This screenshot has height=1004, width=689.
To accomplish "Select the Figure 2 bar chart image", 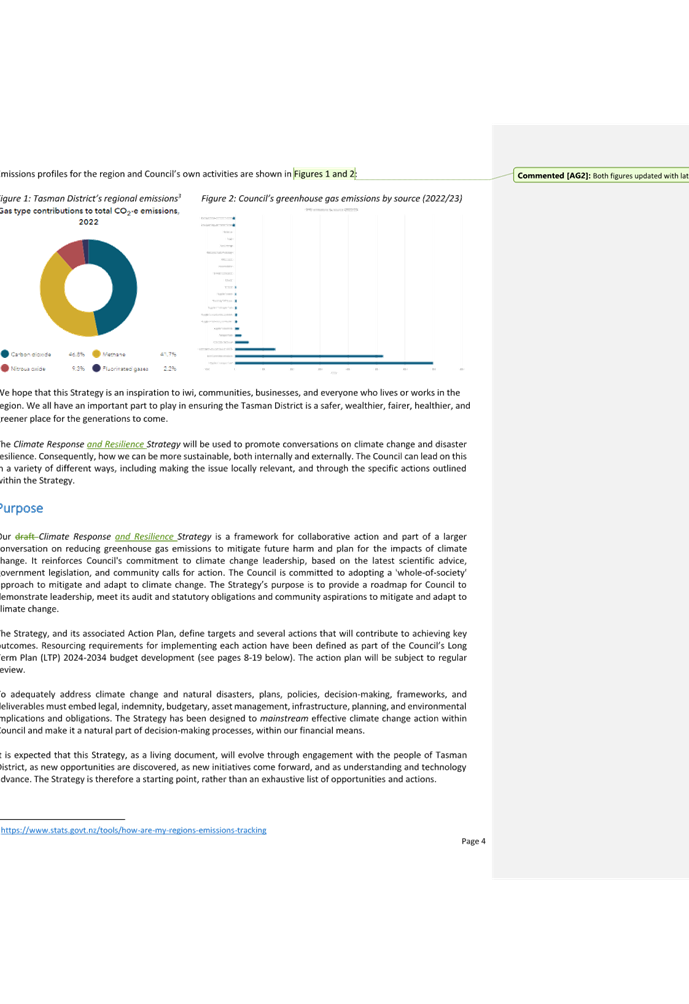I will 332,289.
